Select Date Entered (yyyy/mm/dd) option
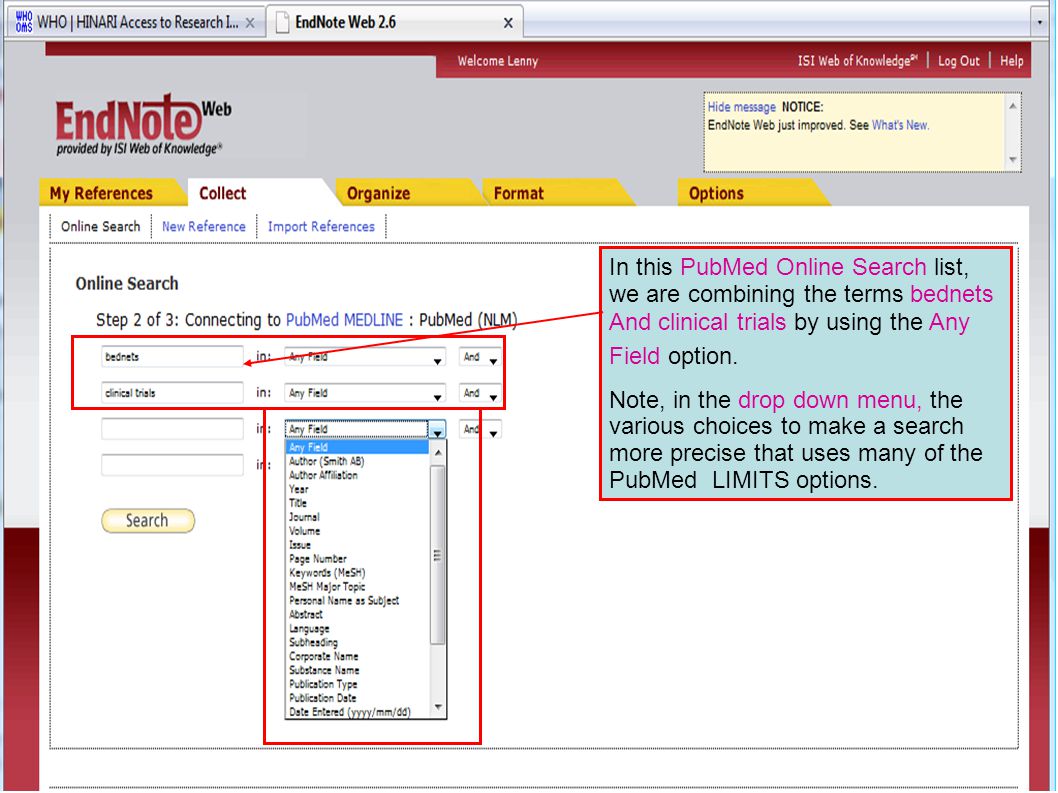This screenshot has height=793, width=1058. point(358,712)
